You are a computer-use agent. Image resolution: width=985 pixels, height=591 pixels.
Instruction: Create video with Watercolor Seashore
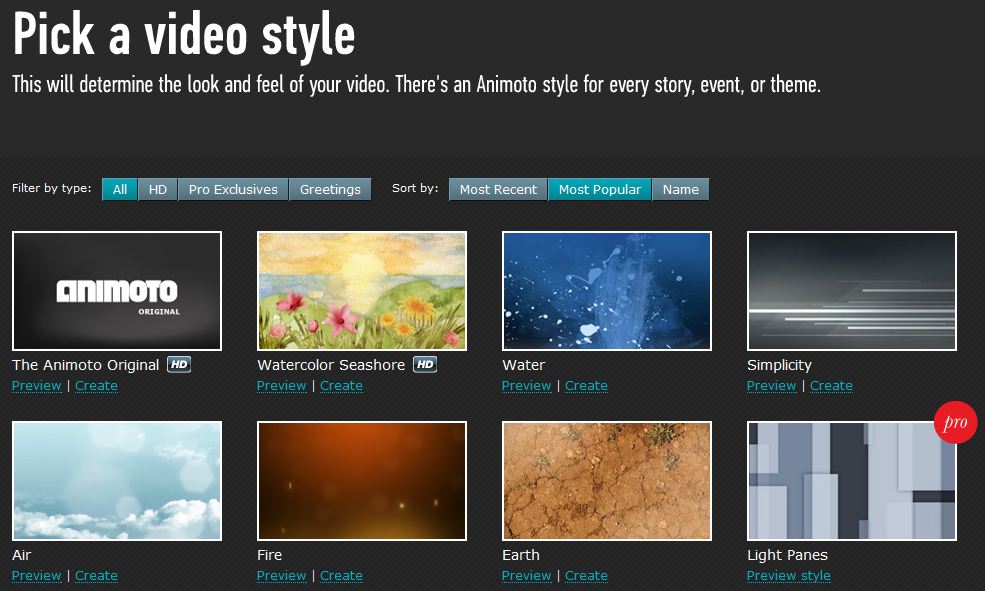(x=342, y=386)
